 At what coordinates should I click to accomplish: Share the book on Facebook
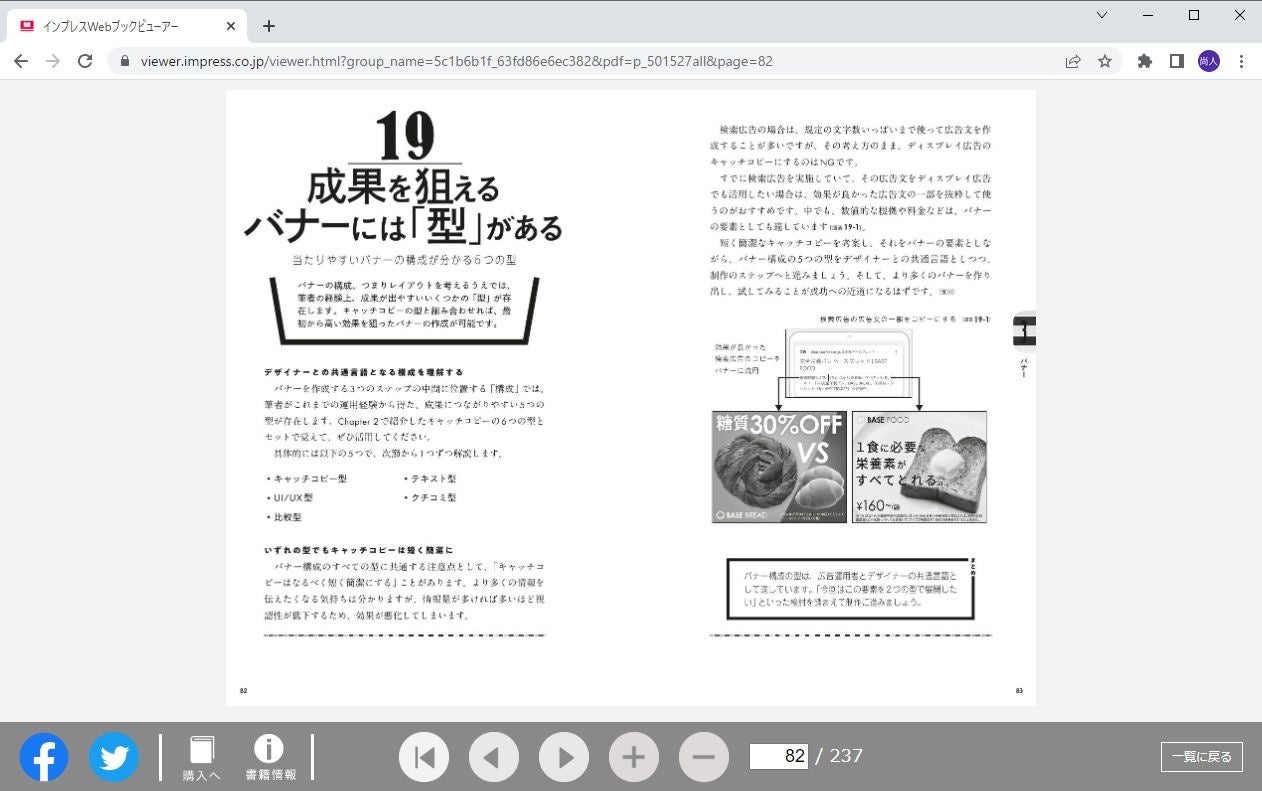click(x=44, y=757)
